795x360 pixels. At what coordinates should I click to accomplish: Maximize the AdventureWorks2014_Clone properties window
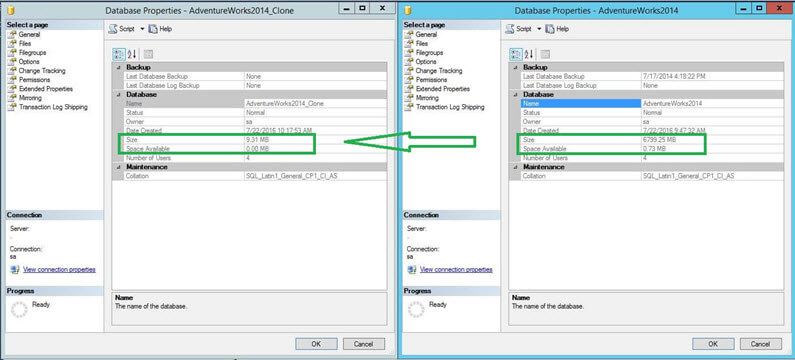(362, 8)
